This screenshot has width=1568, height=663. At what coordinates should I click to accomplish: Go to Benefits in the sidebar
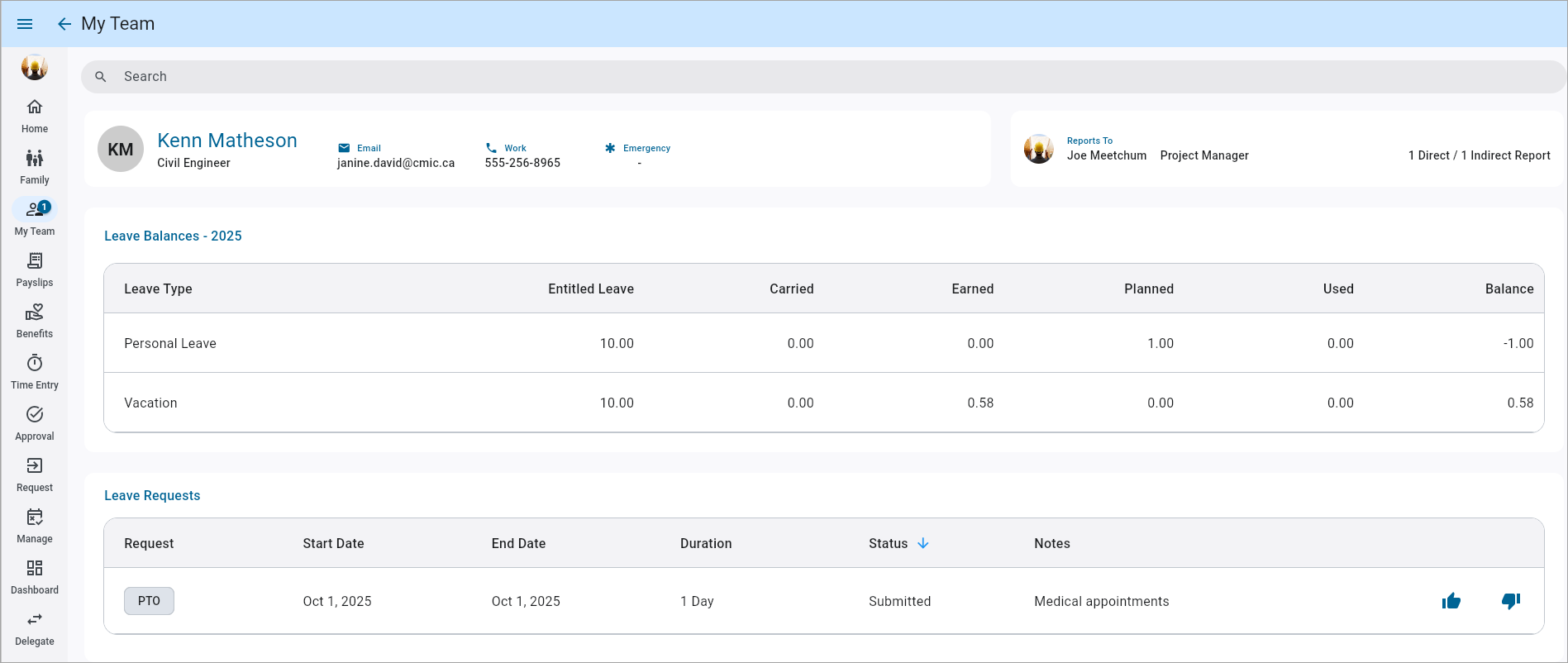pos(35,321)
